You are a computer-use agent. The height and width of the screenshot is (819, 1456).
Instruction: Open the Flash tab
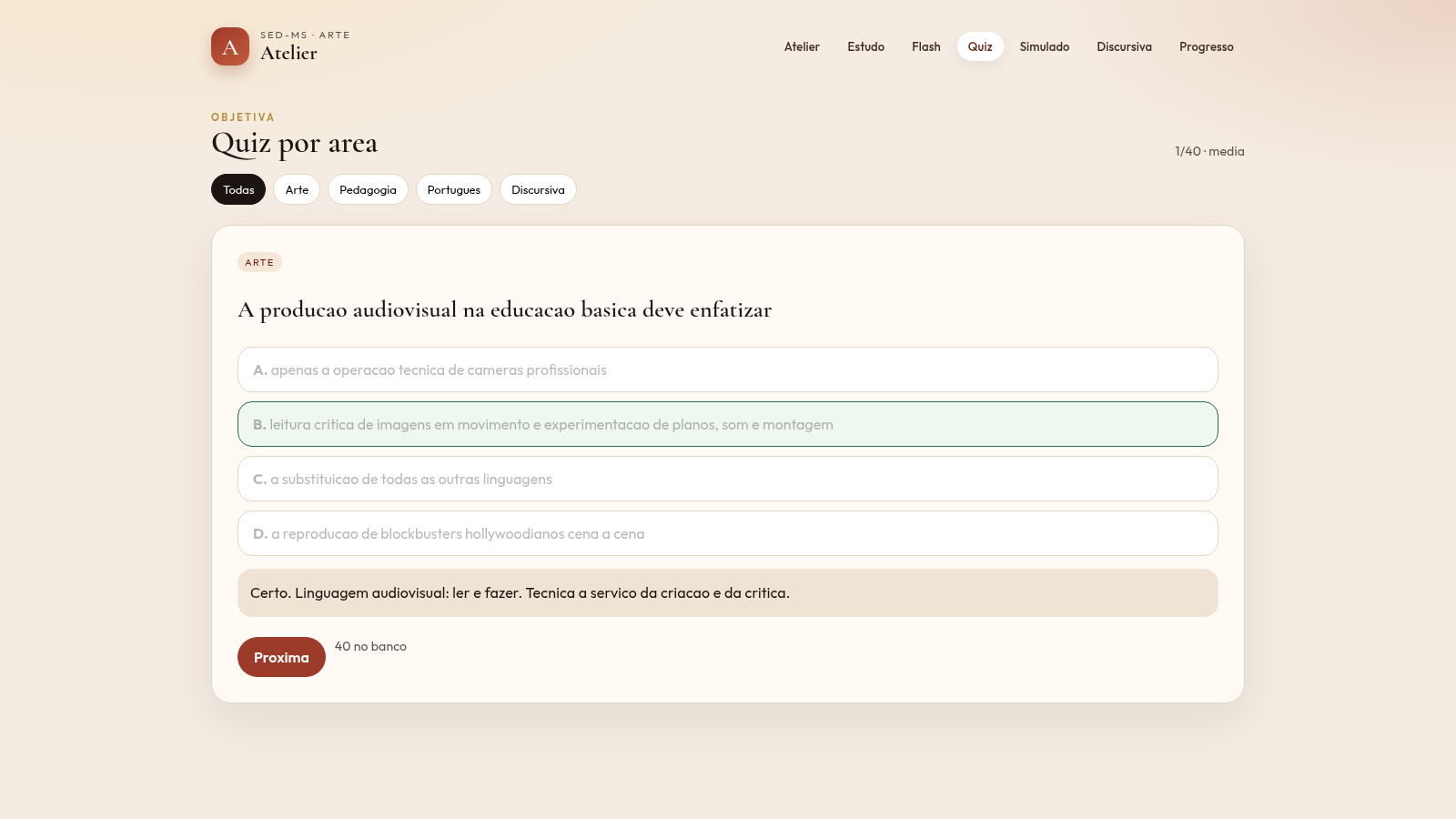[x=926, y=46]
